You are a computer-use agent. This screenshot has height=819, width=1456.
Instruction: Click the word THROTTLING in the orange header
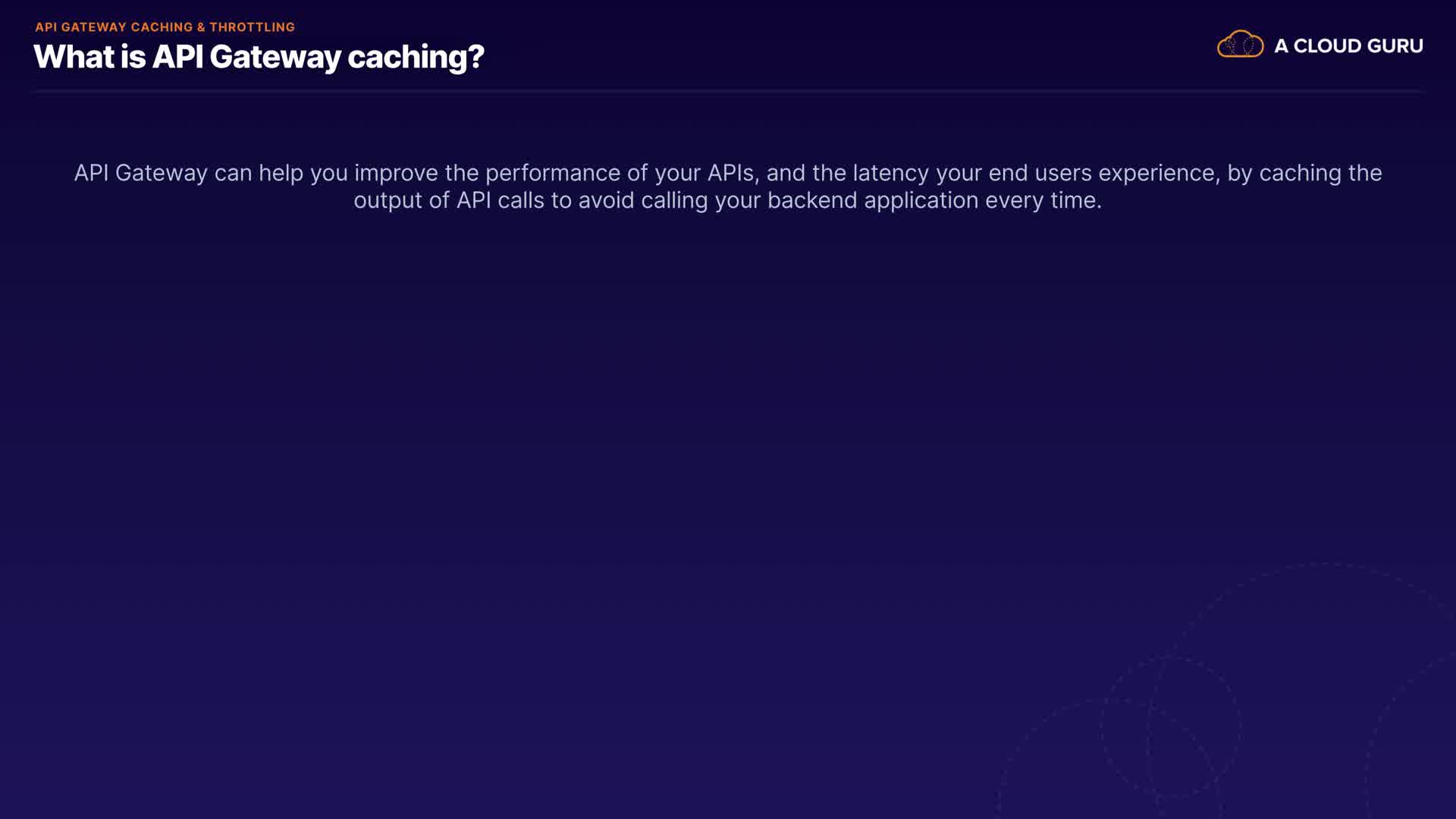pyautogui.click(x=252, y=27)
